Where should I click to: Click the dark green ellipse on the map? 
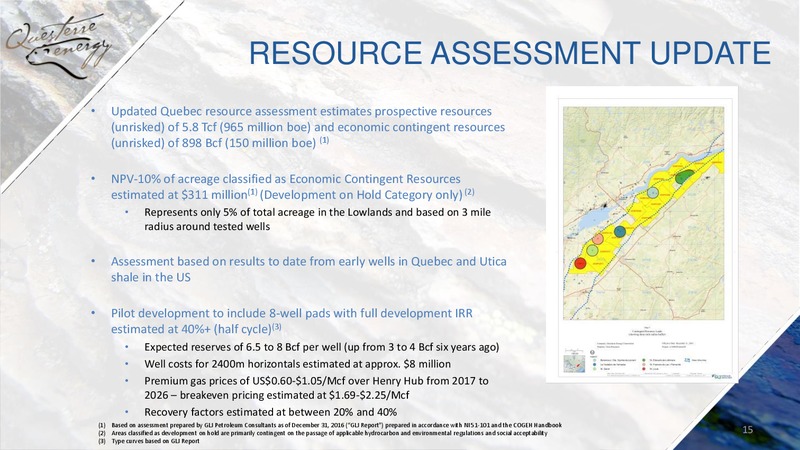(x=684, y=177)
